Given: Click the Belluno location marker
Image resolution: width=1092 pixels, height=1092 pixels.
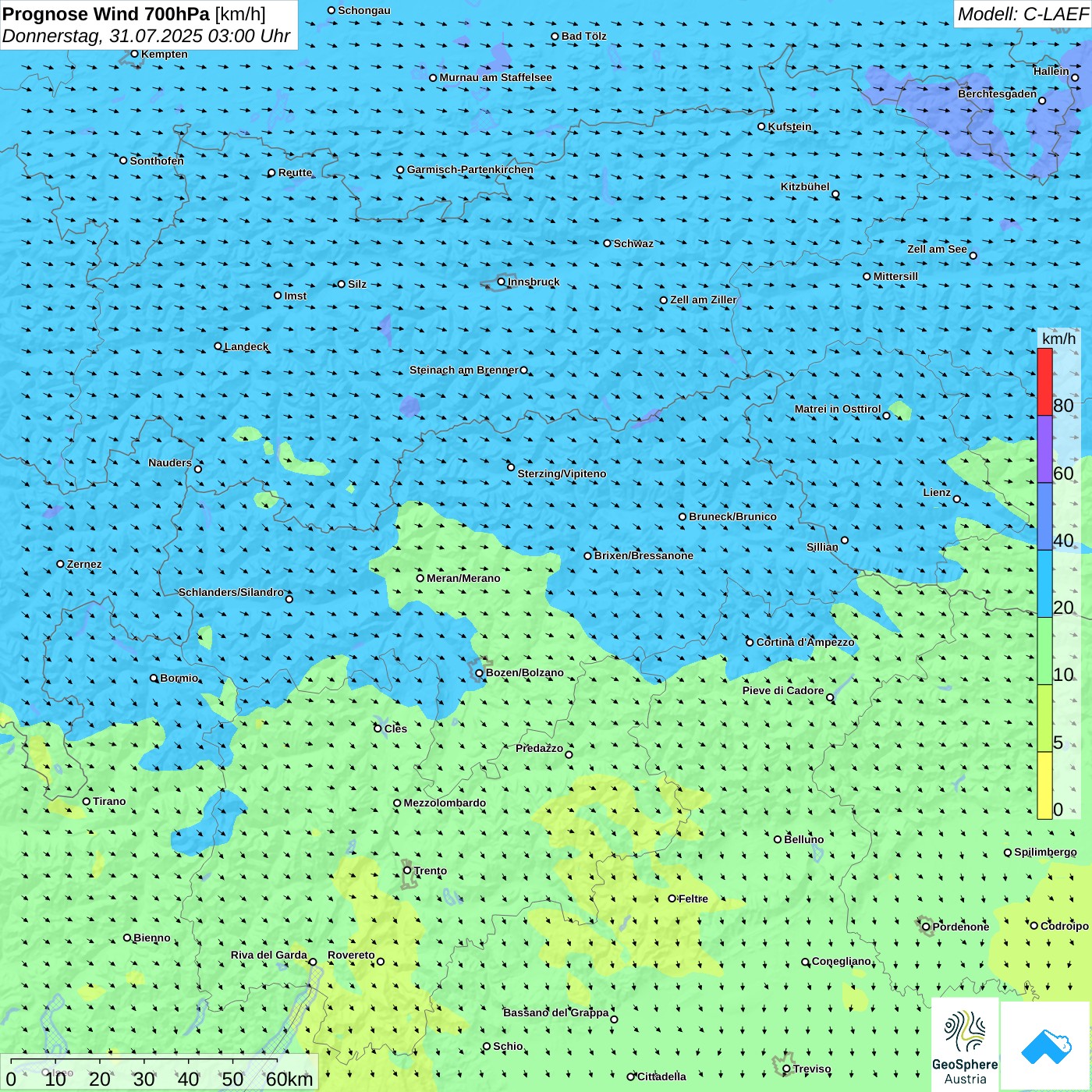Looking at the screenshot, I should (778, 839).
